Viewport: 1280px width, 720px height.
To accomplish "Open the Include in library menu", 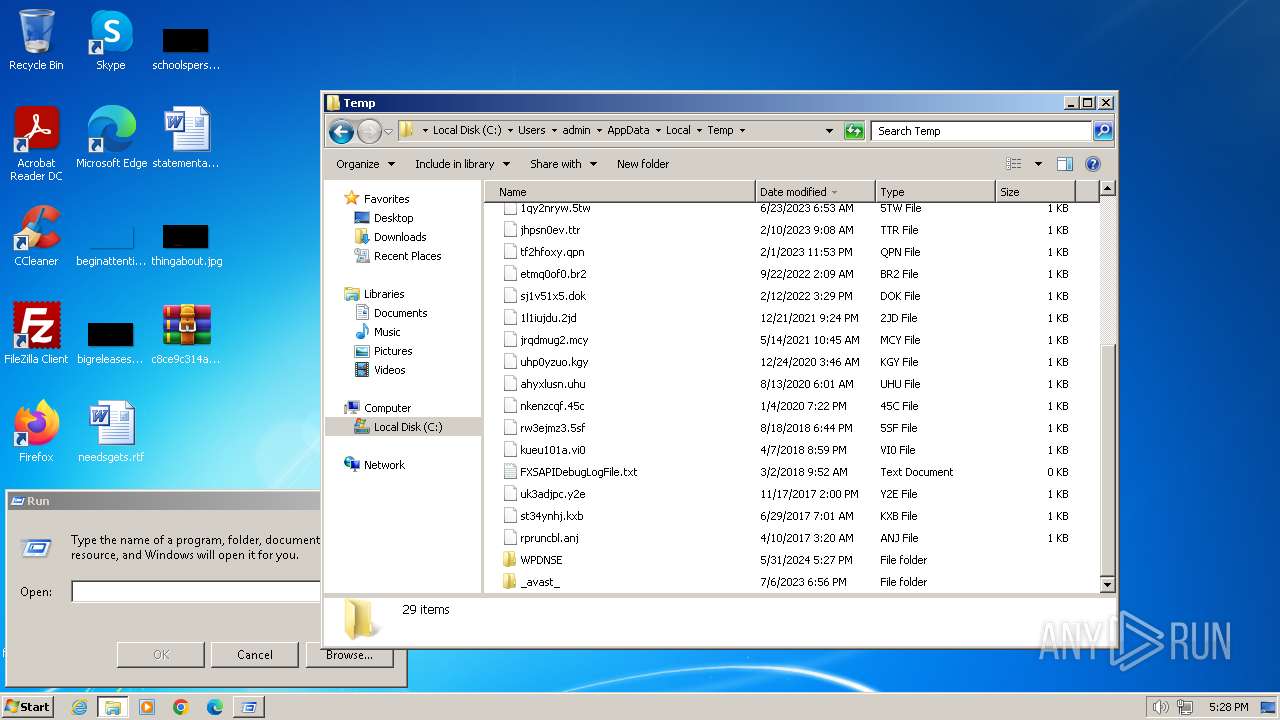I will [x=462, y=164].
